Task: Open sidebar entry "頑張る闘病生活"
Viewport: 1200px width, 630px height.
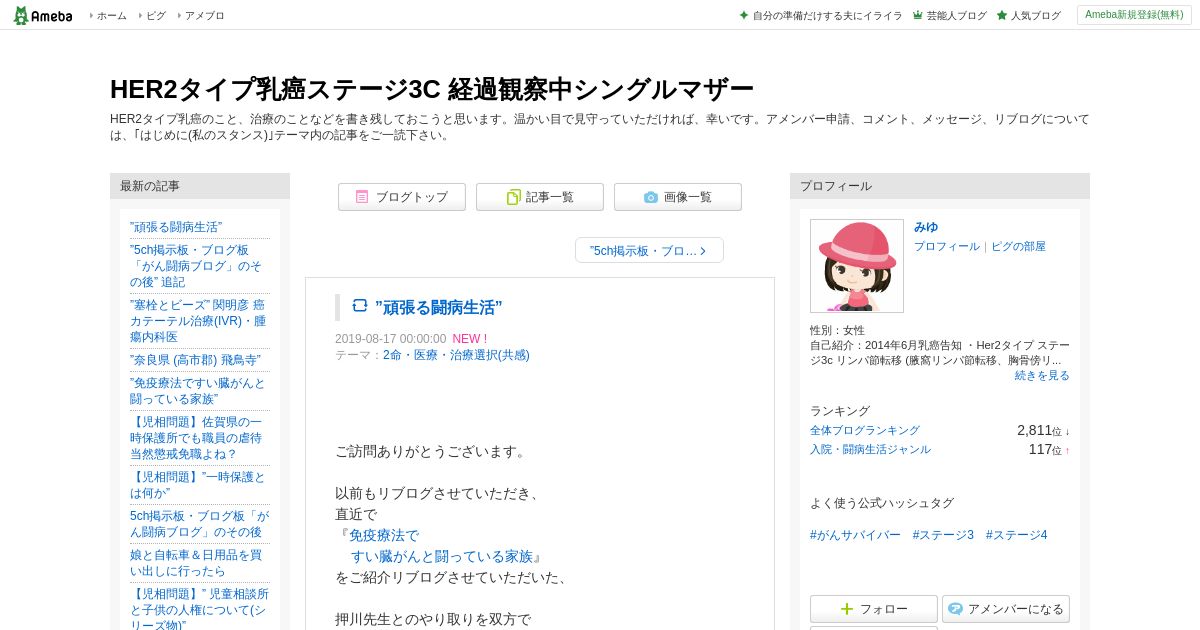Action: coord(176,227)
